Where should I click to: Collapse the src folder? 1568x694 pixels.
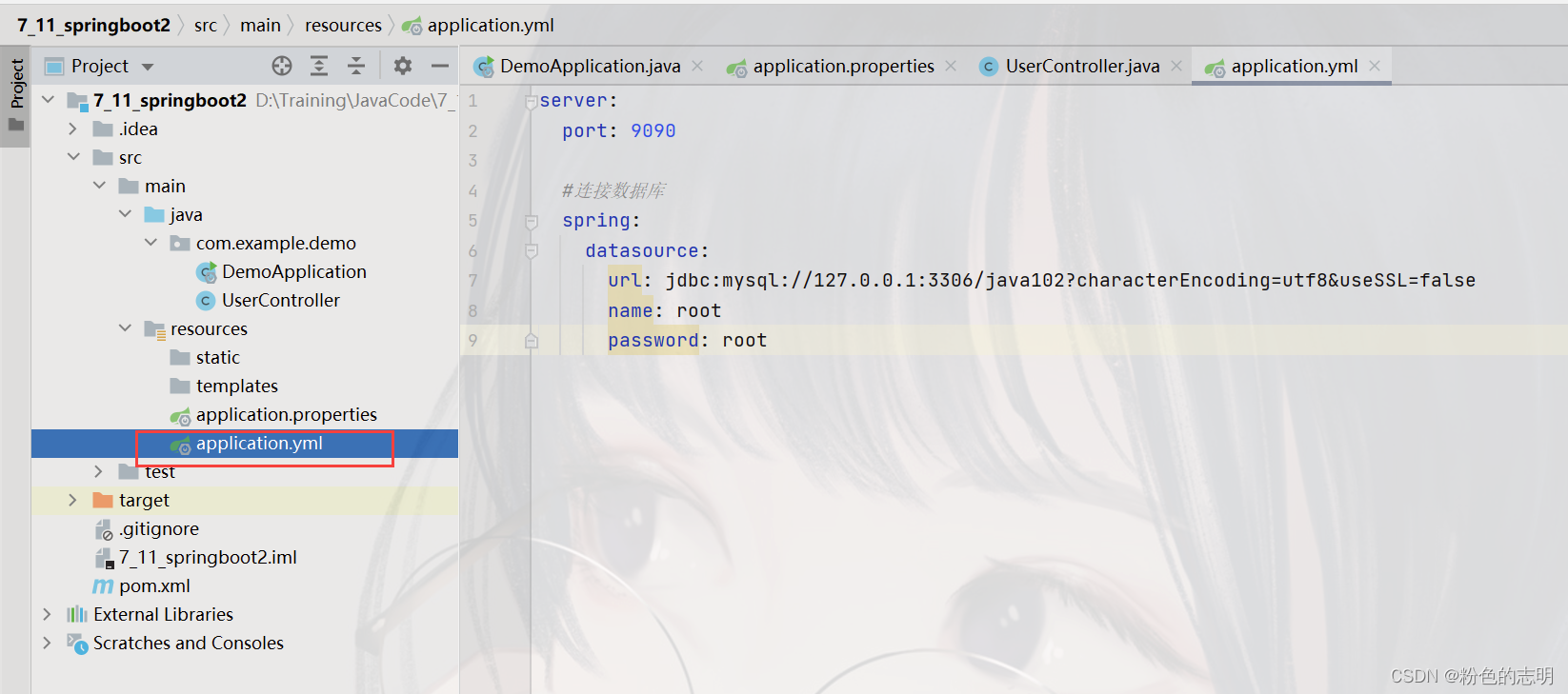[x=73, y=156]
